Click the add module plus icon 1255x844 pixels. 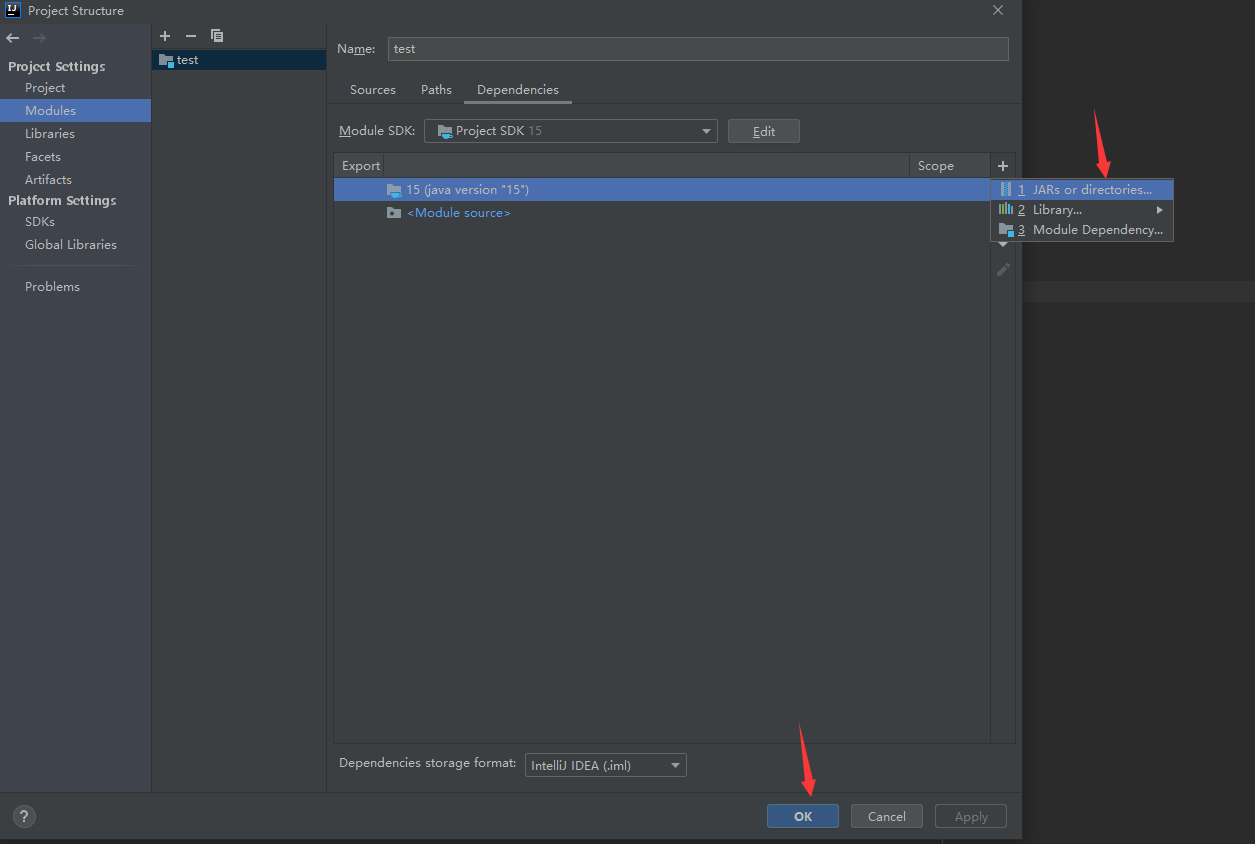click(x=165, y=36)
